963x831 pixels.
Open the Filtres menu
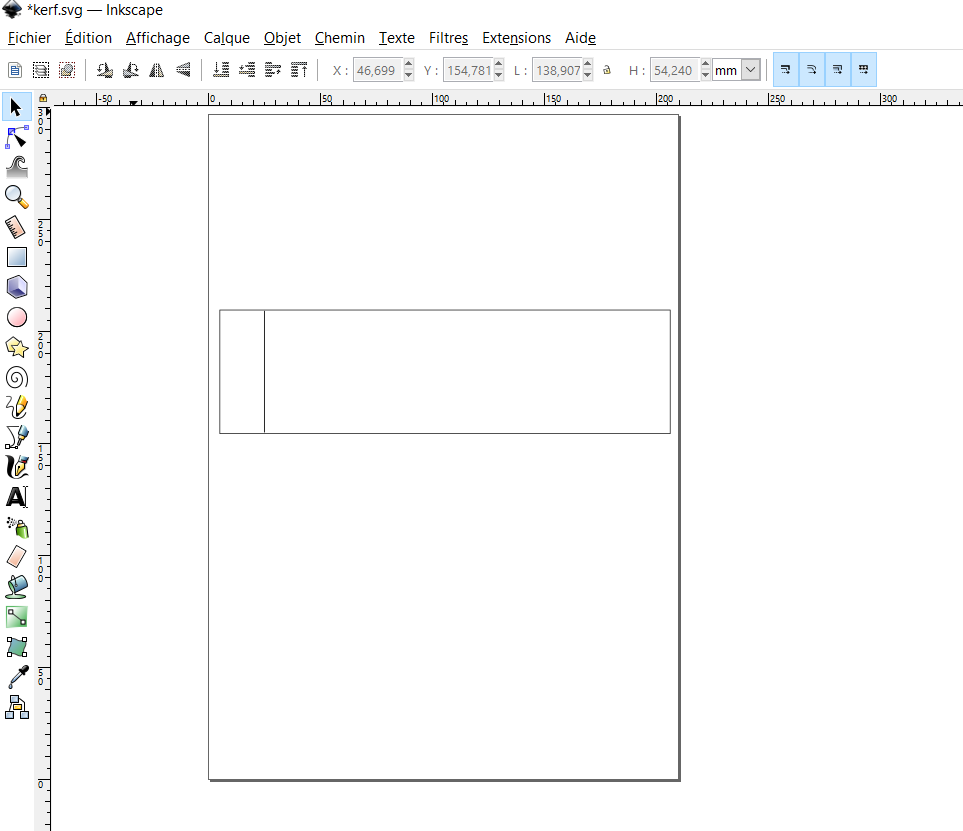point(448,38)
